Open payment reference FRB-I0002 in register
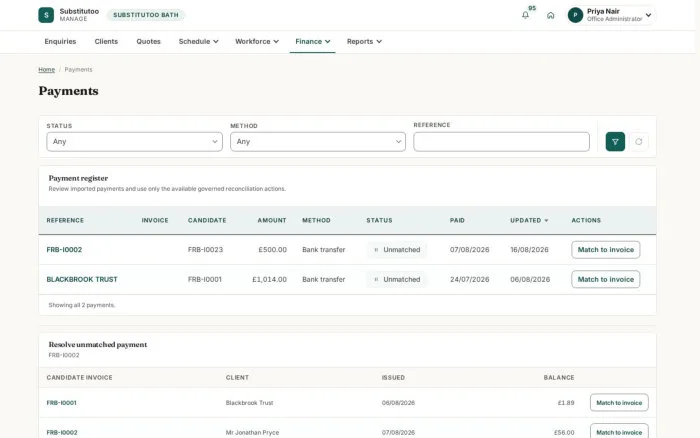The width and height of the screenshot is (700, 438). point(64,250)
